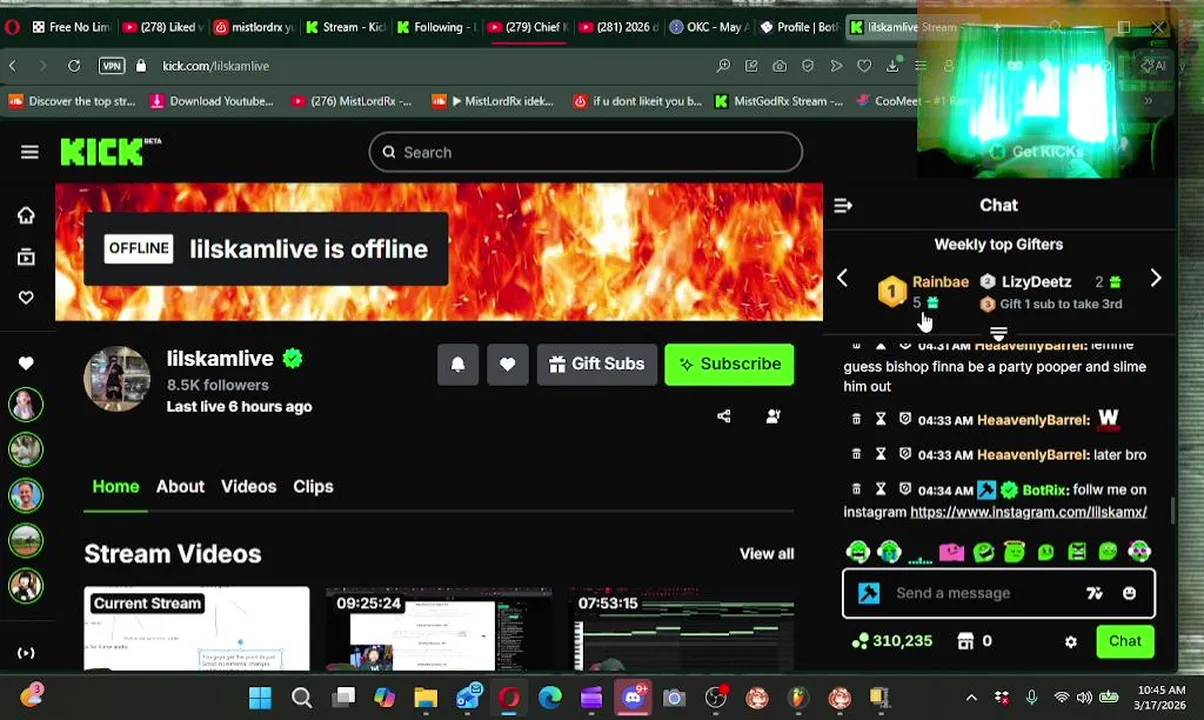Open the 09:25:24 stream video thumbnail
This screenshot has height=720, width=1204.
(x=438, y=629)
